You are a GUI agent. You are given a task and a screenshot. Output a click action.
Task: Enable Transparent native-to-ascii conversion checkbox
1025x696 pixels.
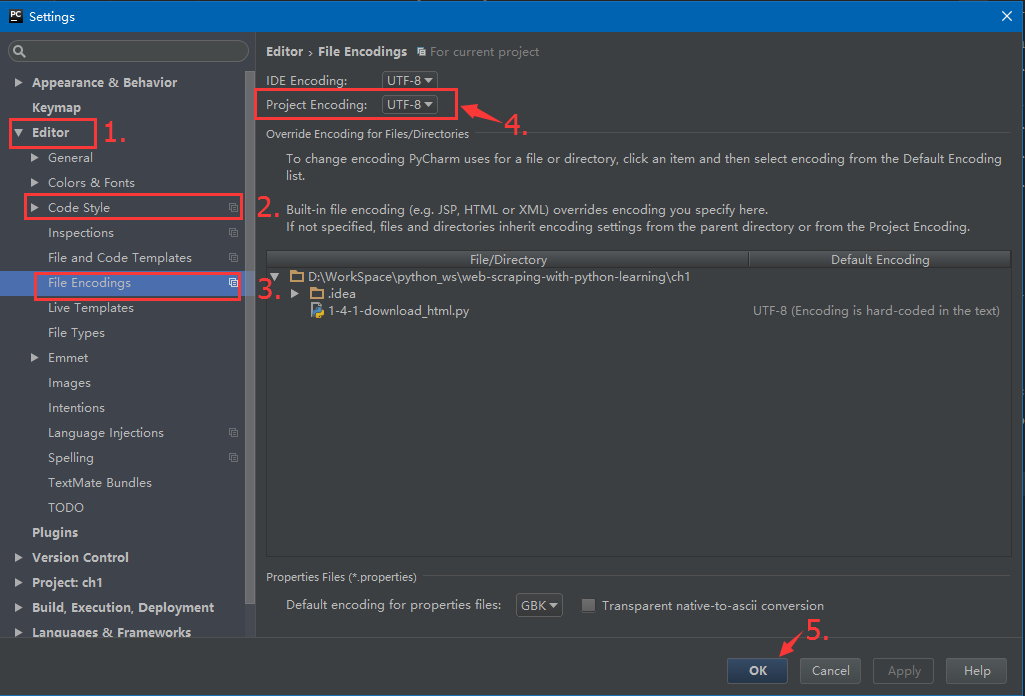(588, 605)
